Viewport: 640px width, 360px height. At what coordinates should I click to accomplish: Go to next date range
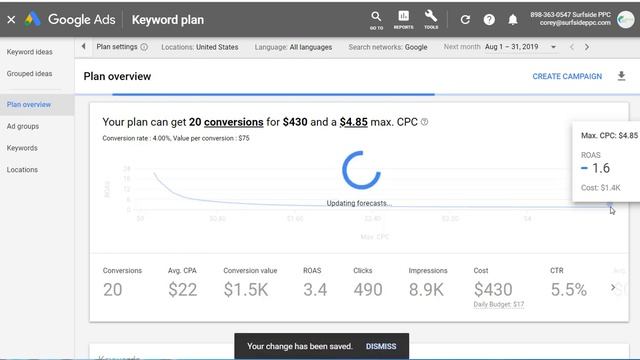587,47
